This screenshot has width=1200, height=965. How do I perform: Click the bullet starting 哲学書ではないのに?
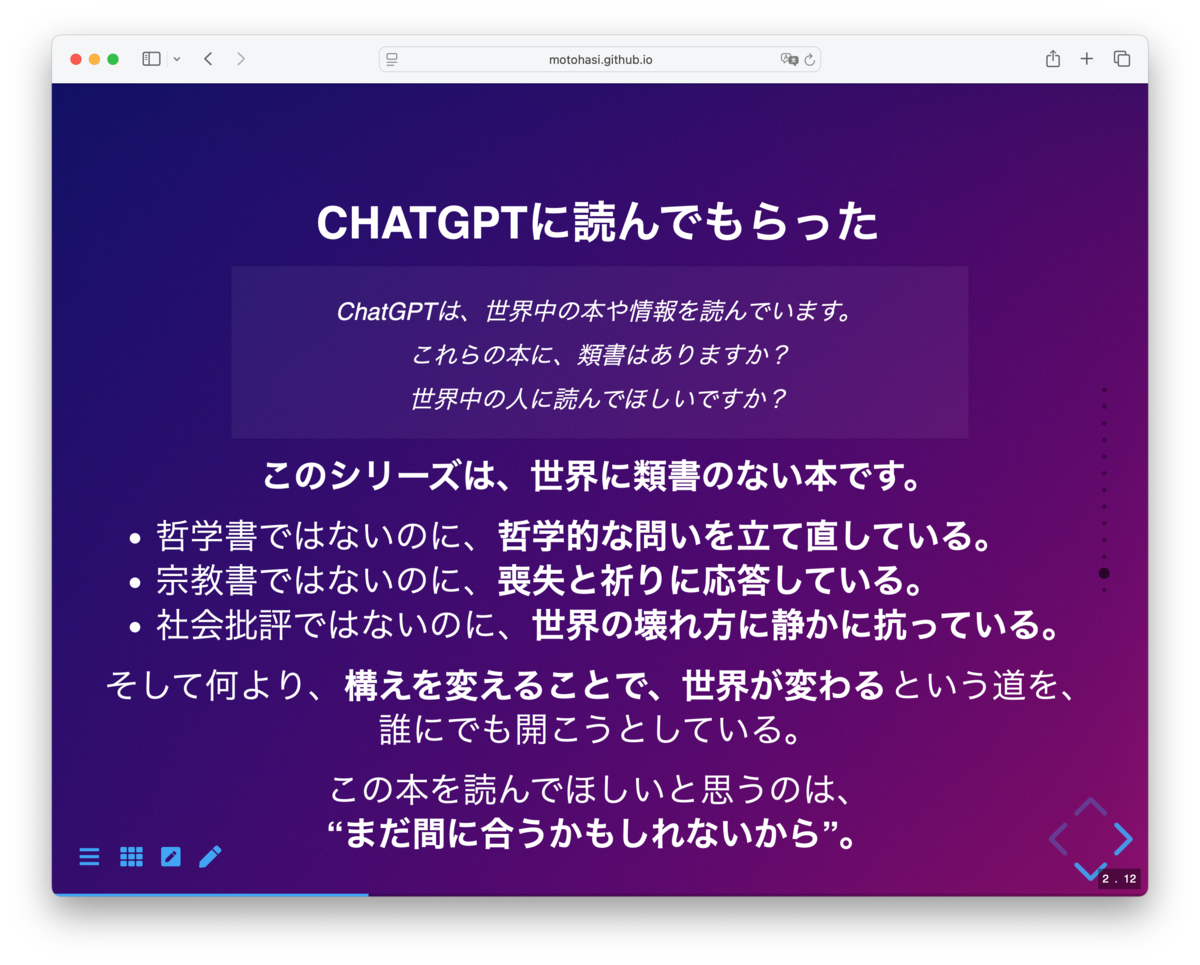[575, 537]
